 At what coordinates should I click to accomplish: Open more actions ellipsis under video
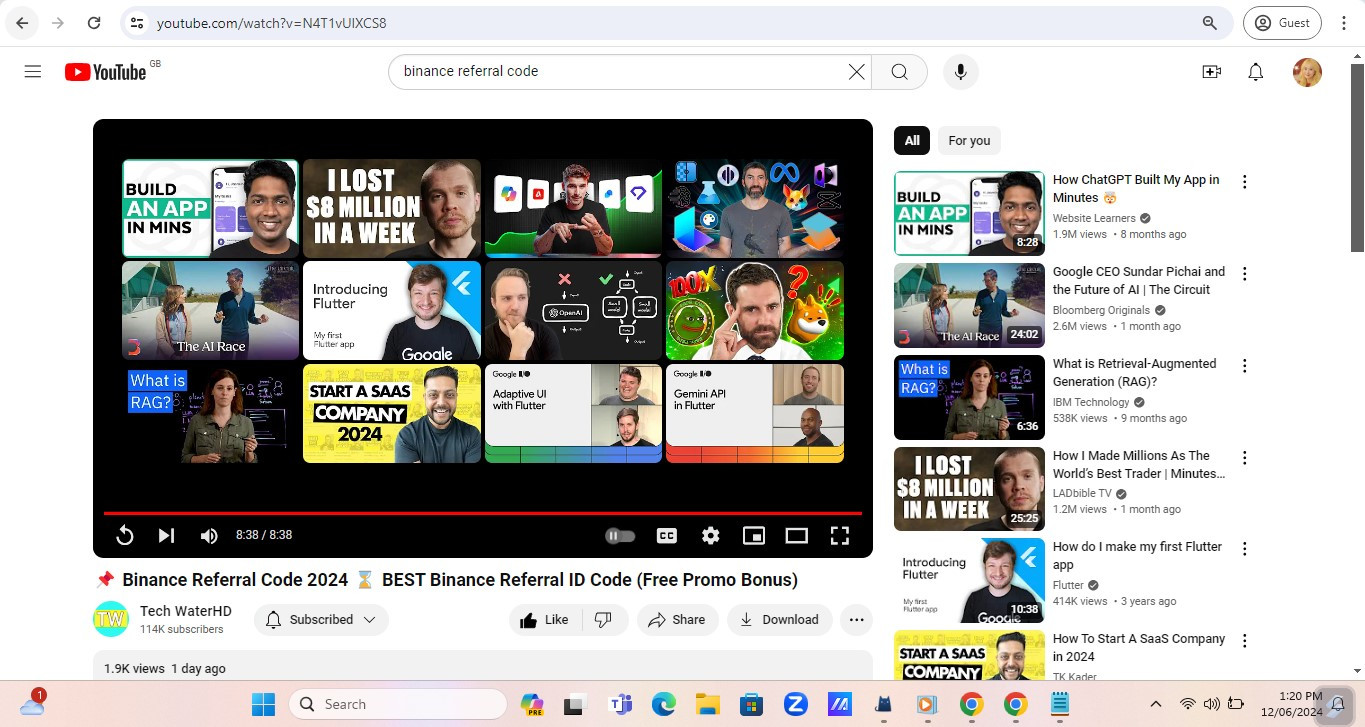coord(856,620)
